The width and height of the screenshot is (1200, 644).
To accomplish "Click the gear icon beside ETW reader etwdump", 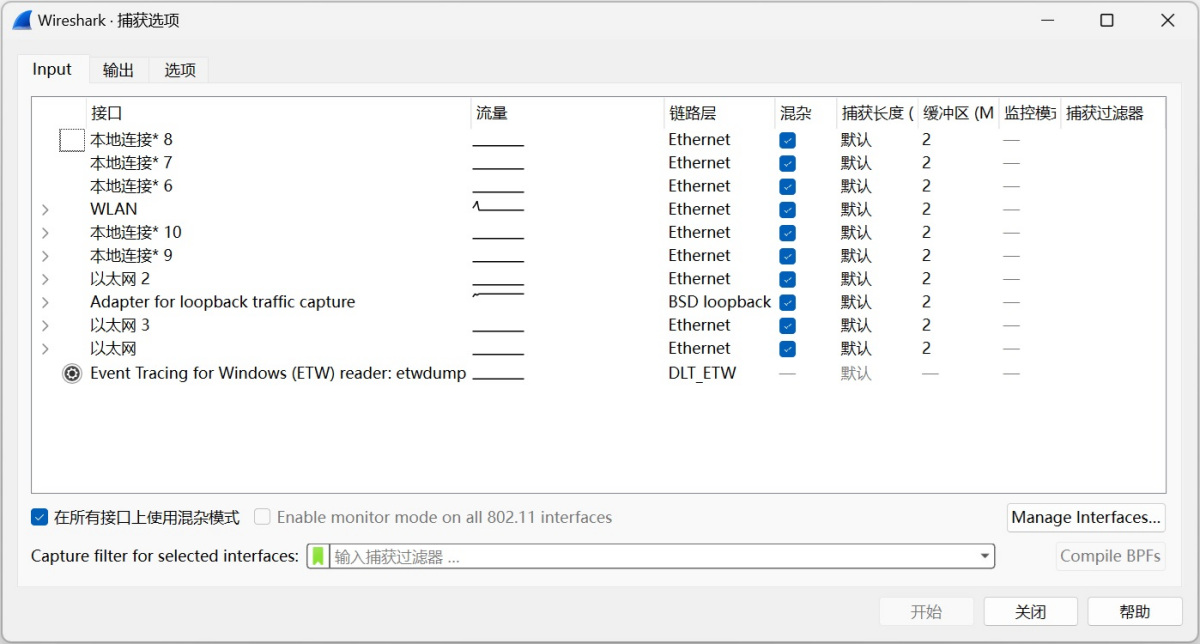I will point(71,373).
